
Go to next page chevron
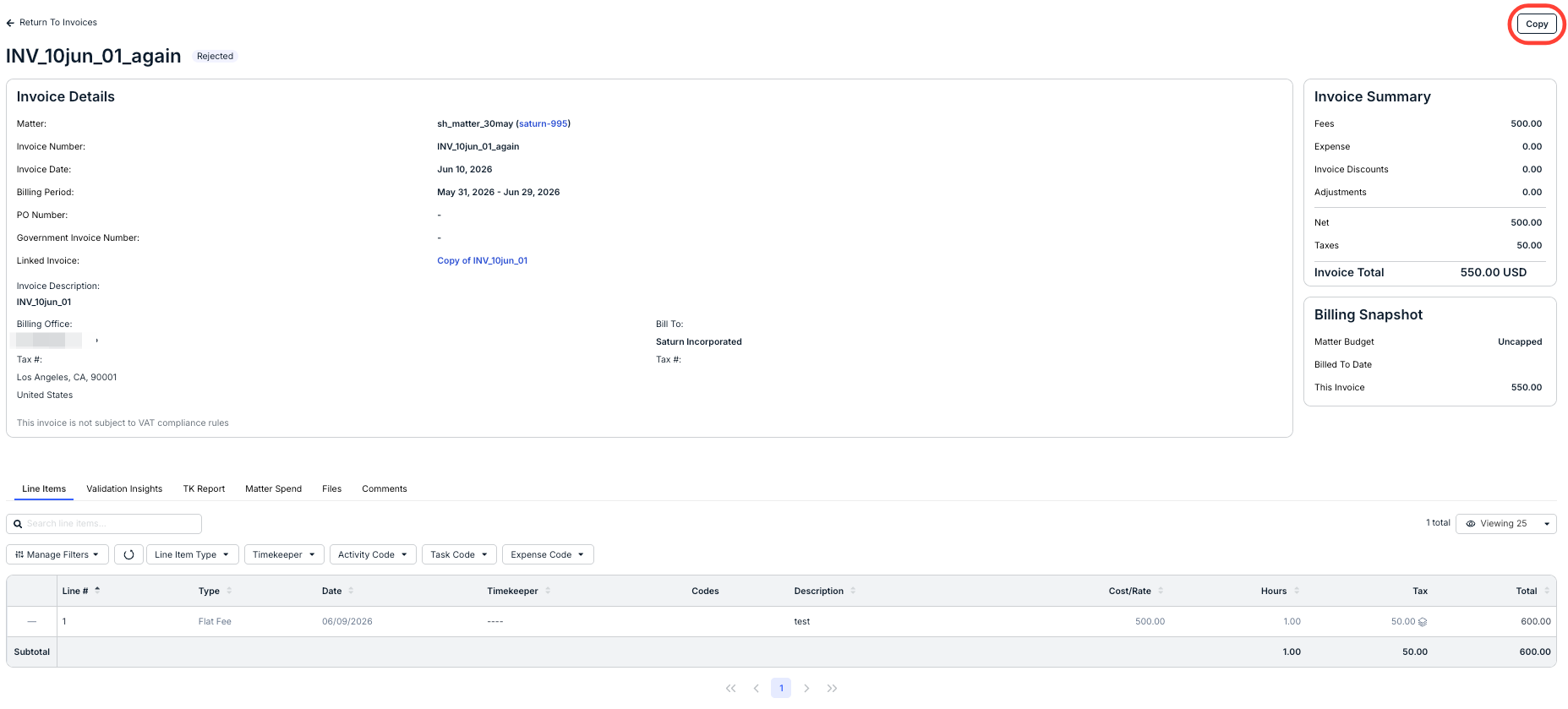[806, 688]
